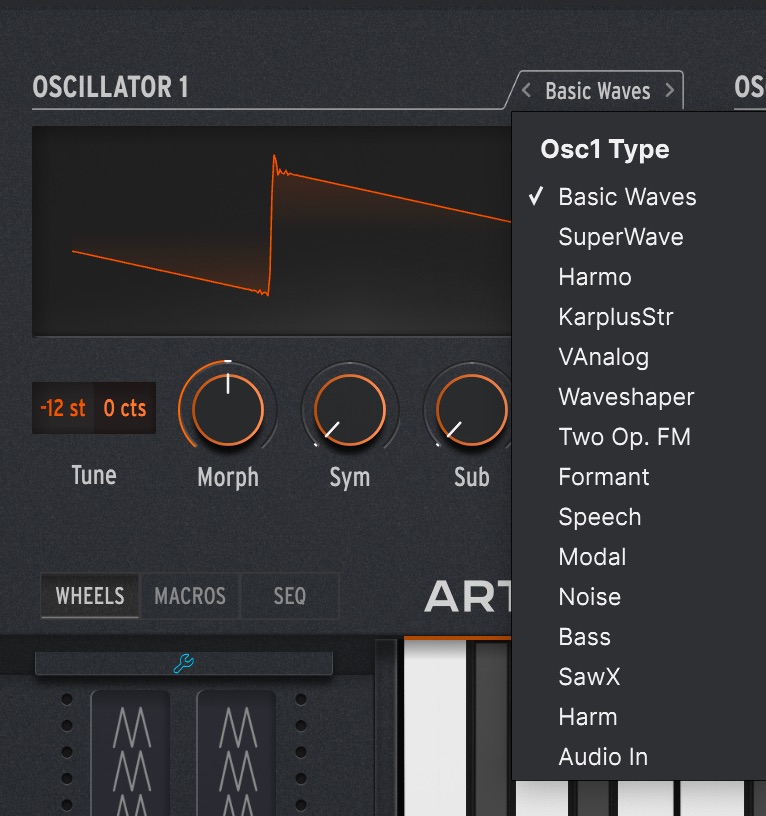Switch to the WHEELS tab
766x816 pixels.
(x=90, y=596)
